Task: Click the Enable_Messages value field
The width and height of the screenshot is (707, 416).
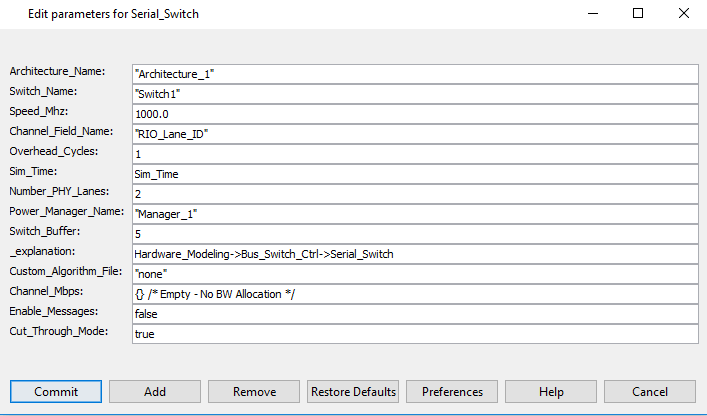Action: 414,314
